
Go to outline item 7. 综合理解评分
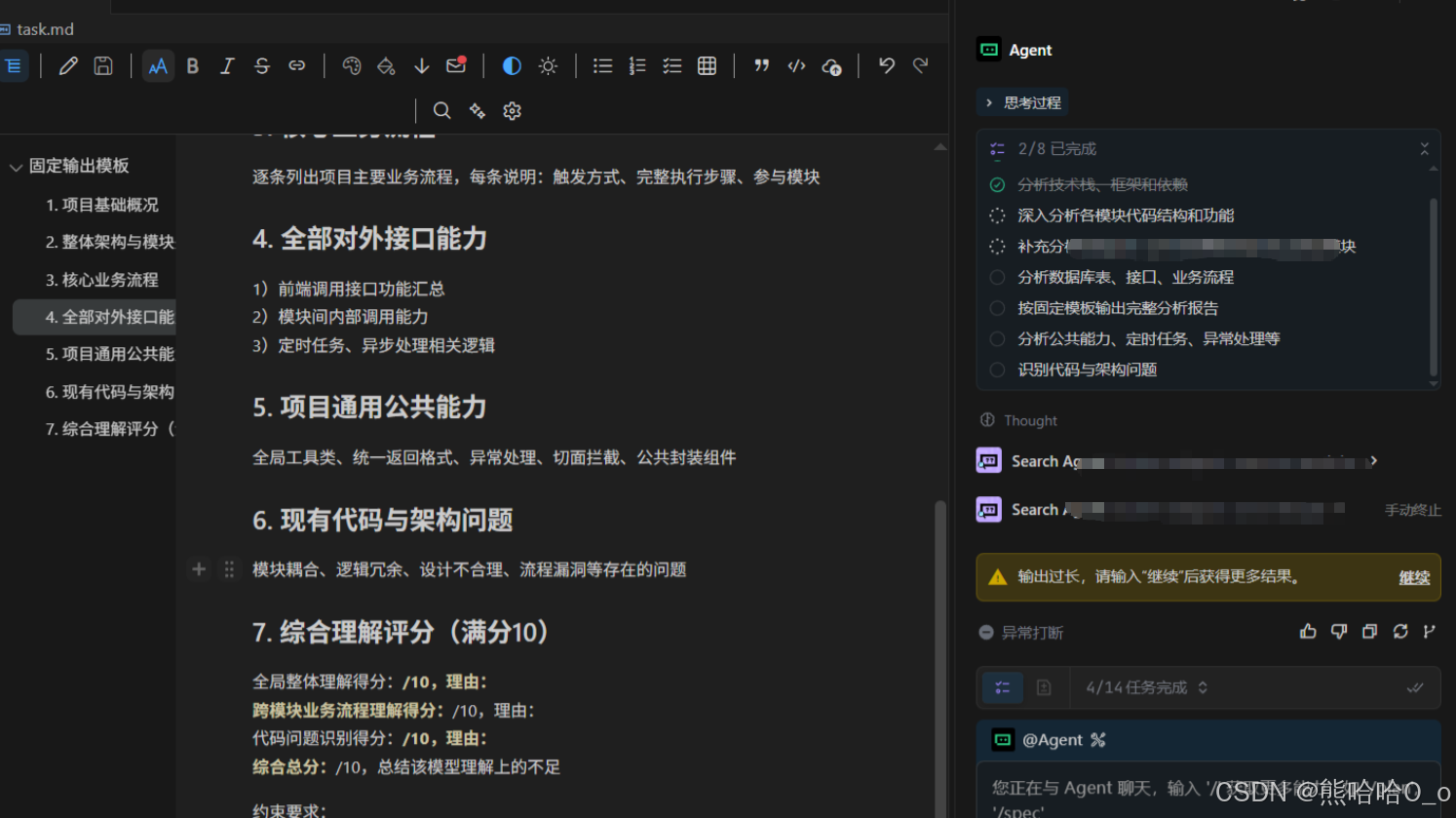pos(110,429)
